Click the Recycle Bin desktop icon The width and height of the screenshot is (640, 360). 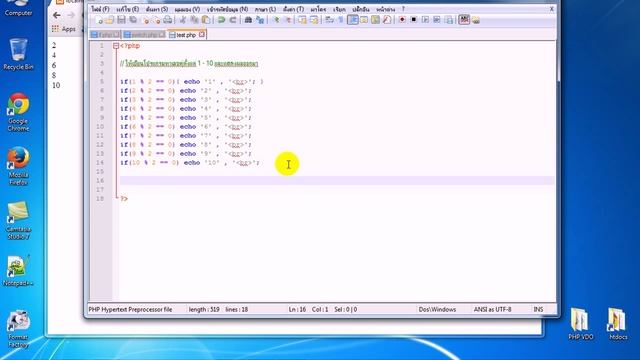click(18, 54)
